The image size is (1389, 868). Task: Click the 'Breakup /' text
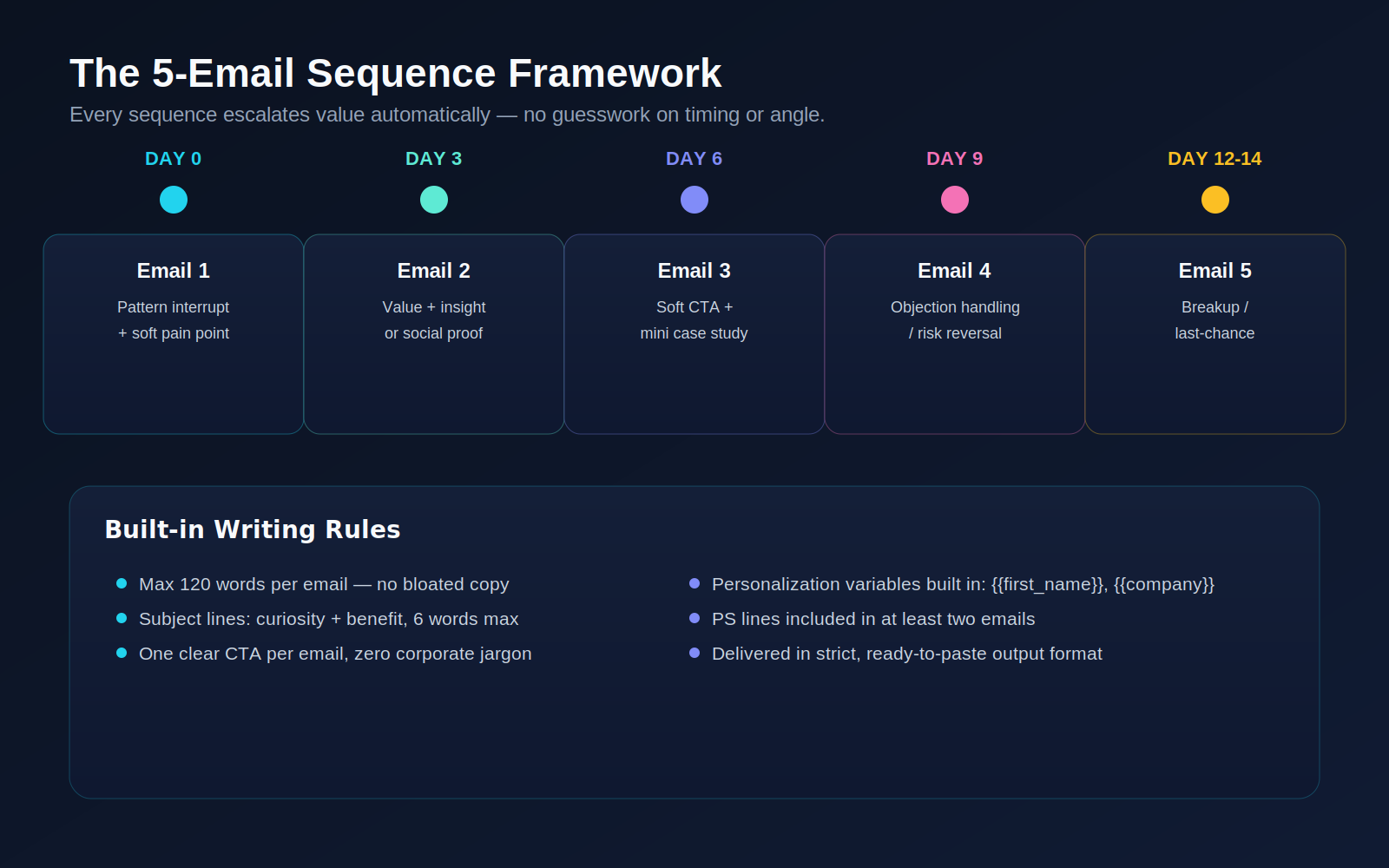1215,307
